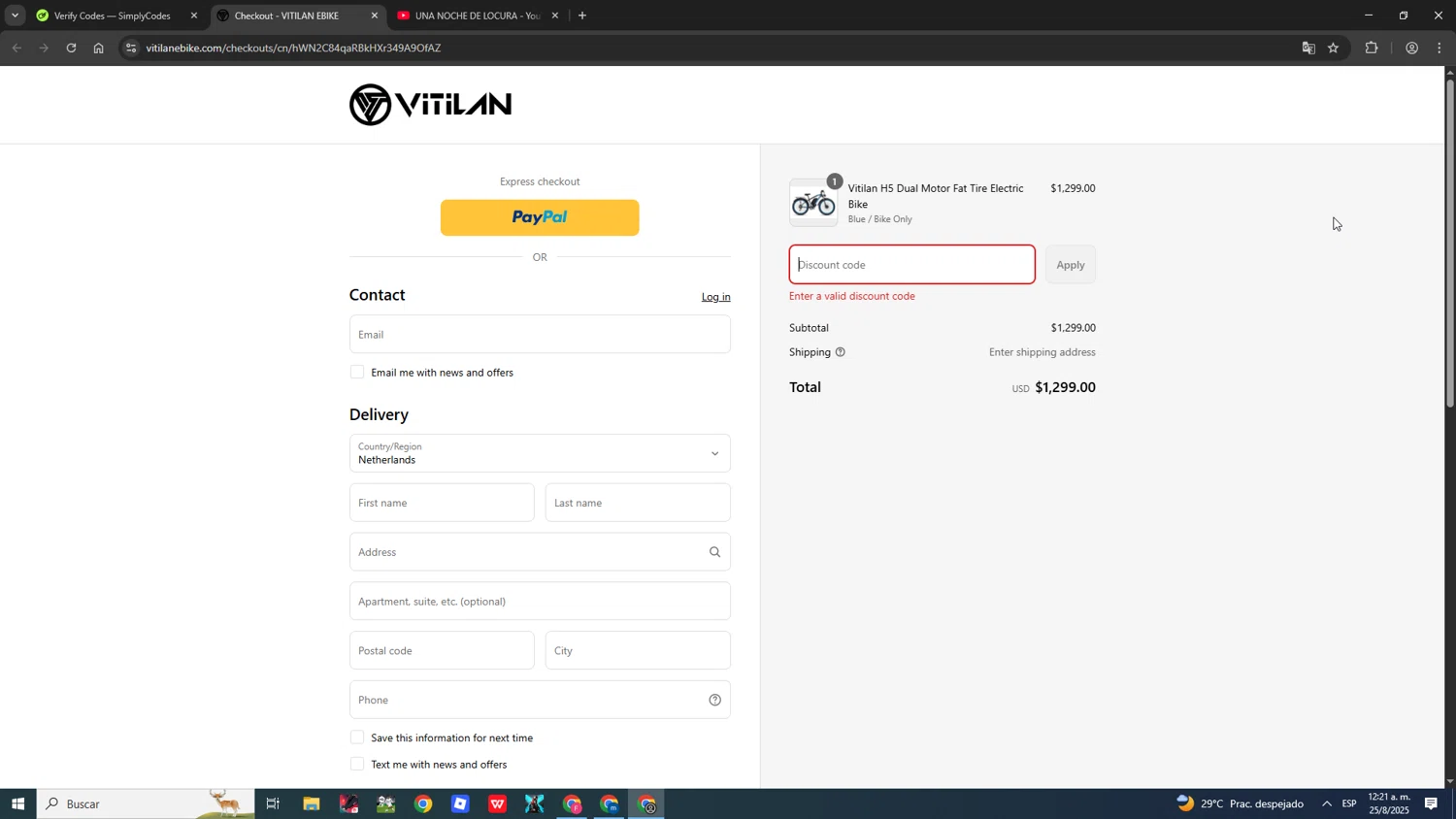The image size is (1456, 819).
Task: Click the Apartment, suite field
Action: tap(540, 602)
